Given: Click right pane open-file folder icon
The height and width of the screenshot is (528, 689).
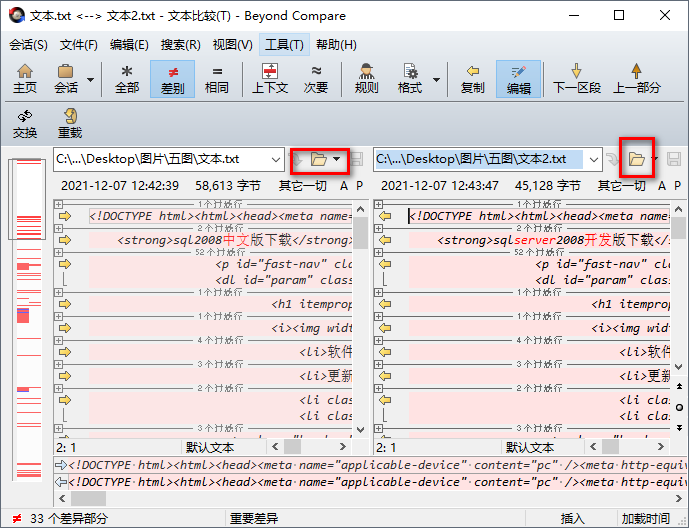Looking at the screenshot, I should point(636,159).
